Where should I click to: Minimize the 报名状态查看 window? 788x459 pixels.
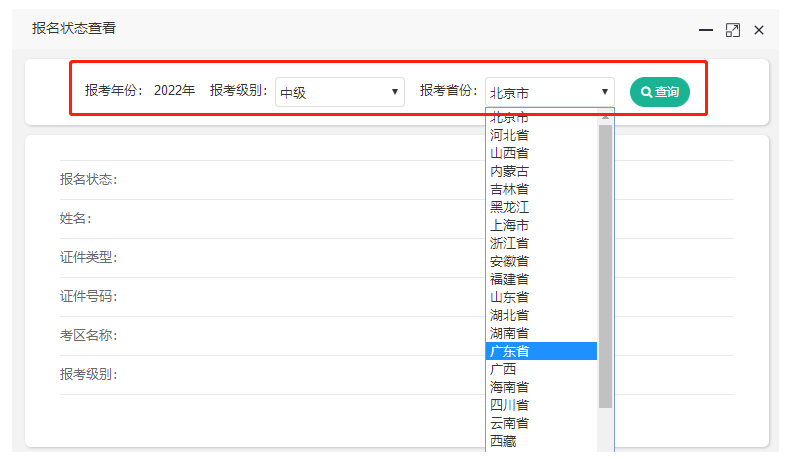coord(706,30)
